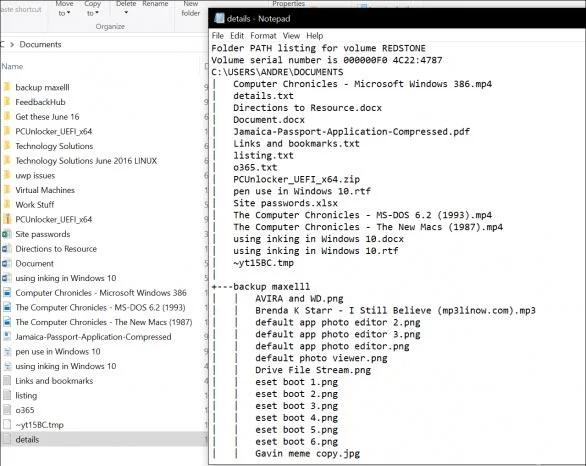
Task: Select the ~yt15BC.tmp blank file icon
Action: [x=7, y=425]
